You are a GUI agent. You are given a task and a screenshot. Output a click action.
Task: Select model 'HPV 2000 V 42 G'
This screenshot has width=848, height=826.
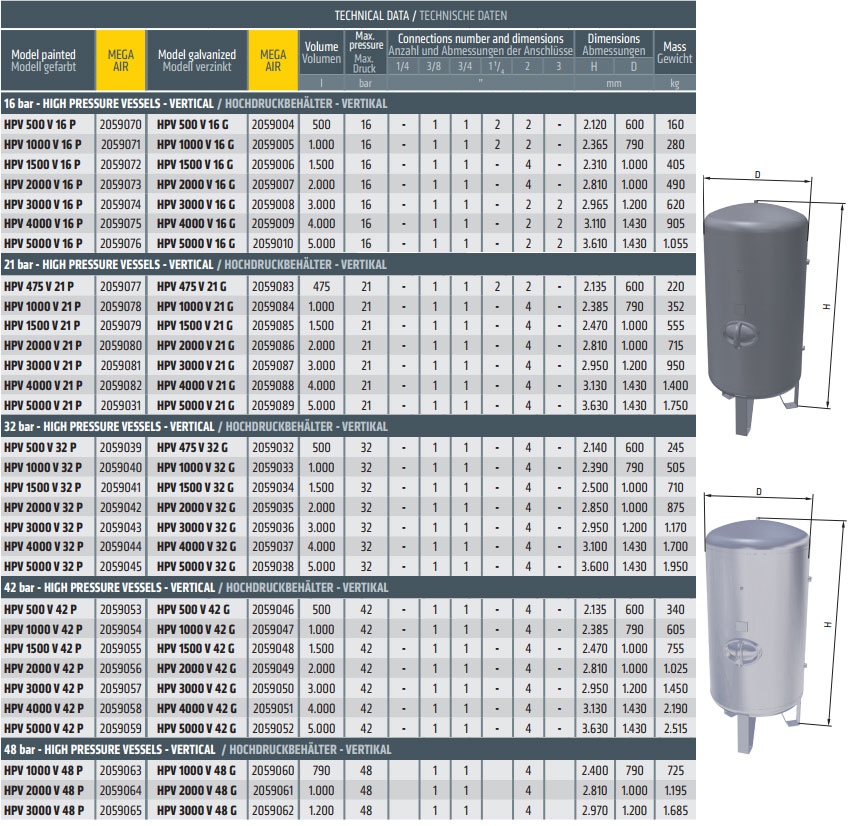(197, 669)
